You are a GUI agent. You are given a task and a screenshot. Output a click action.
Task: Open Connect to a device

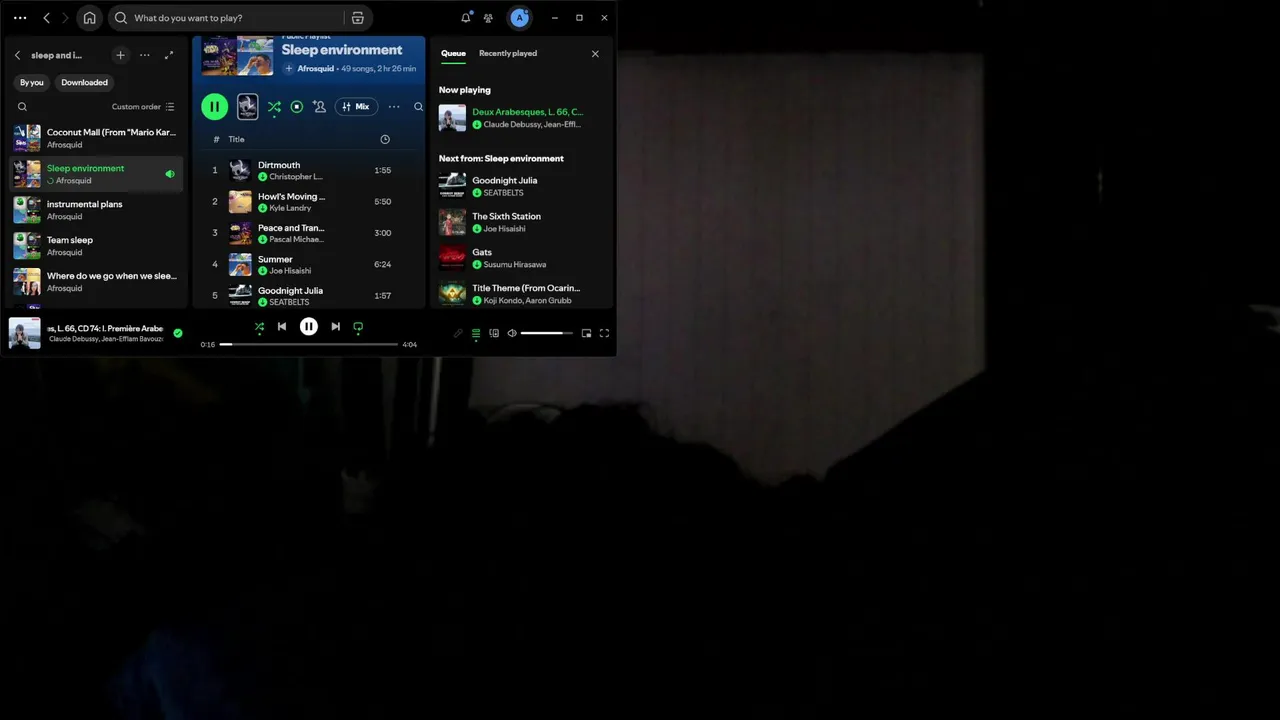[x=494, y=333]
